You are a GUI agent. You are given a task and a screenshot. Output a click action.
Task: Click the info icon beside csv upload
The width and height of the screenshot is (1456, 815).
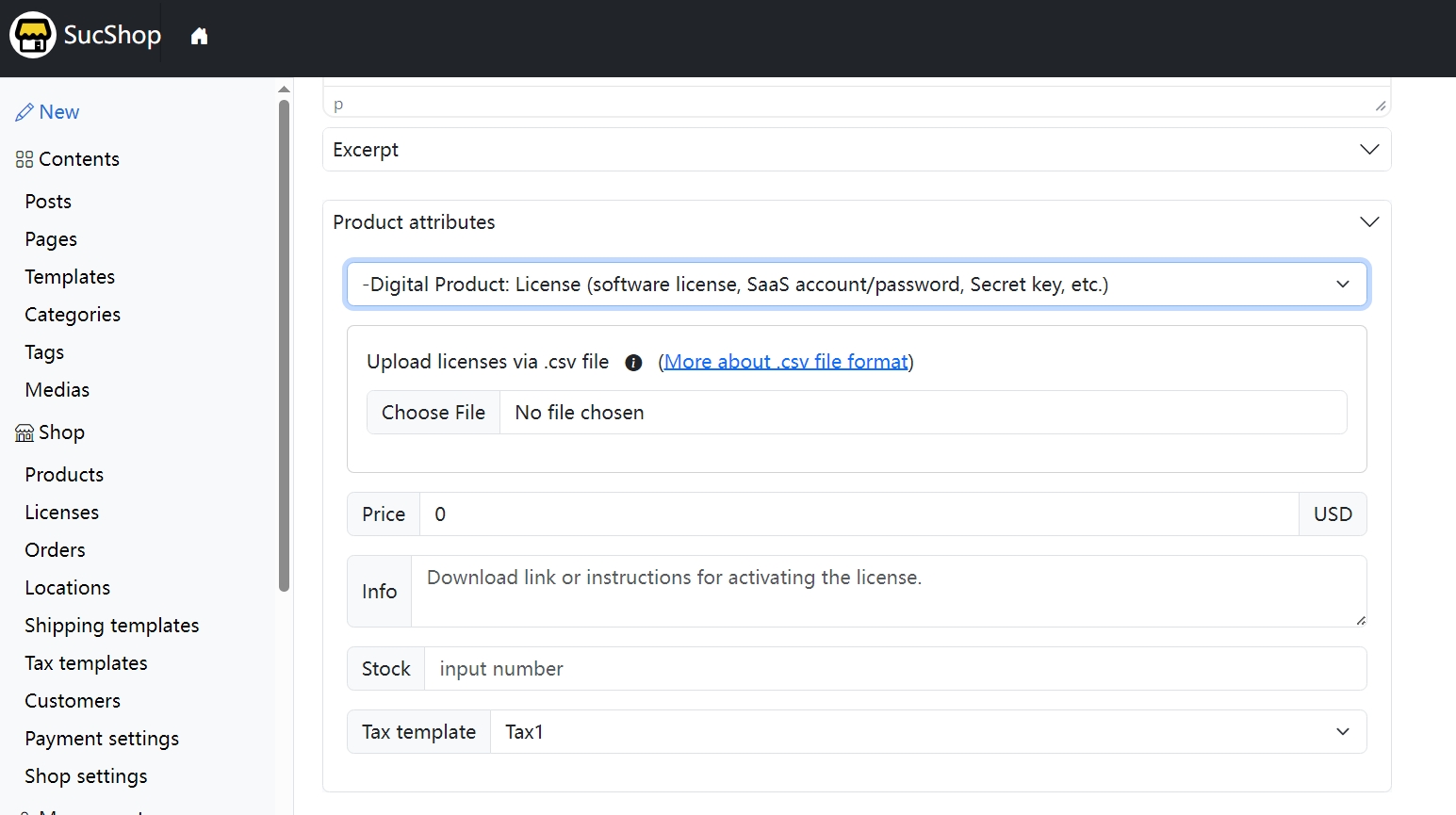tap(633, 363)
